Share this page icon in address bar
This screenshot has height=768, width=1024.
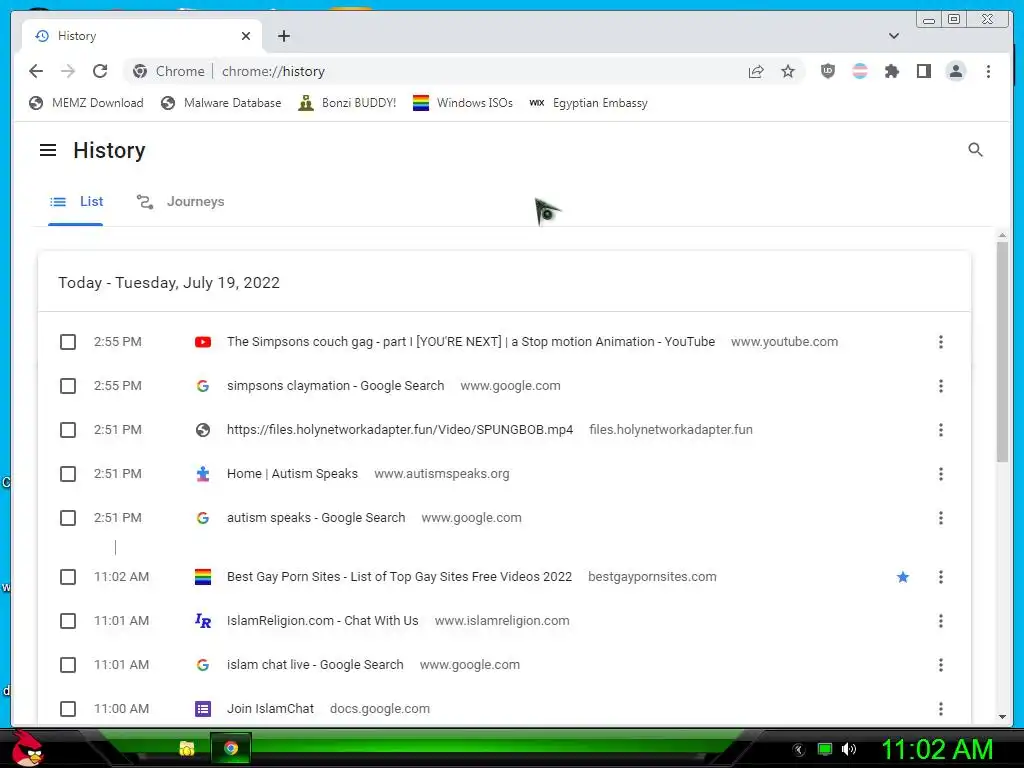click(756, 71)
